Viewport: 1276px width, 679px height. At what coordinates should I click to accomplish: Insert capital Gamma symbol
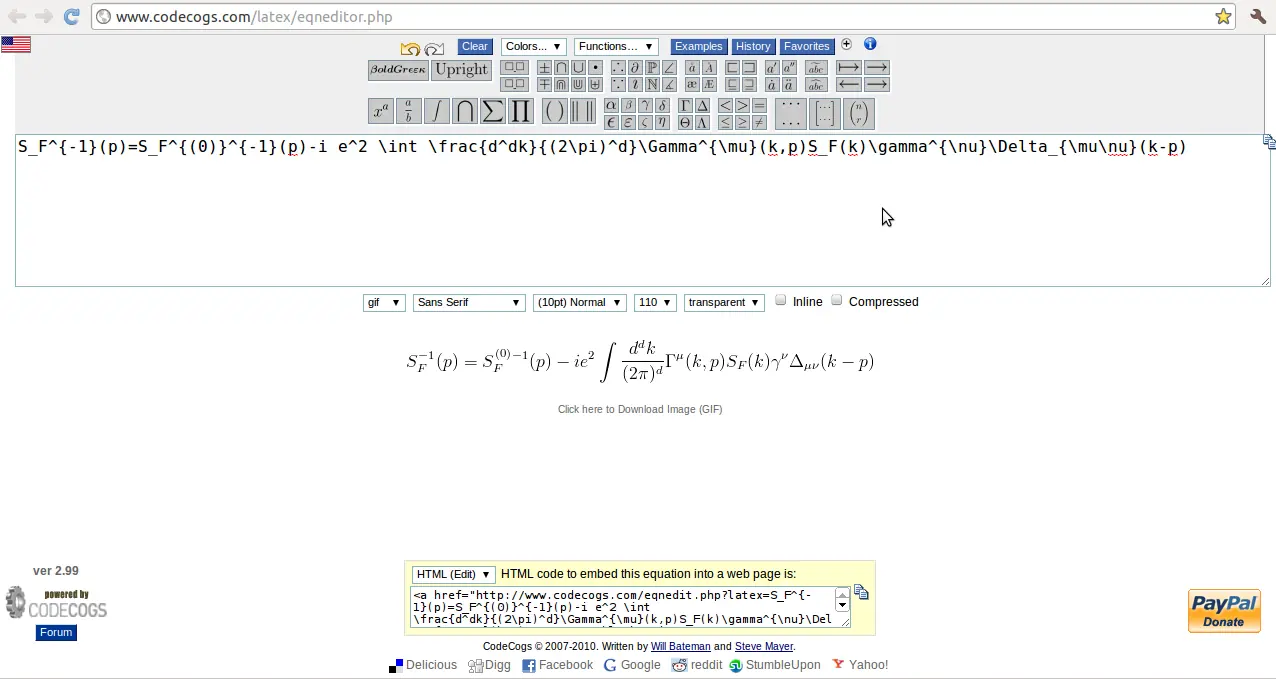(685, 105)
